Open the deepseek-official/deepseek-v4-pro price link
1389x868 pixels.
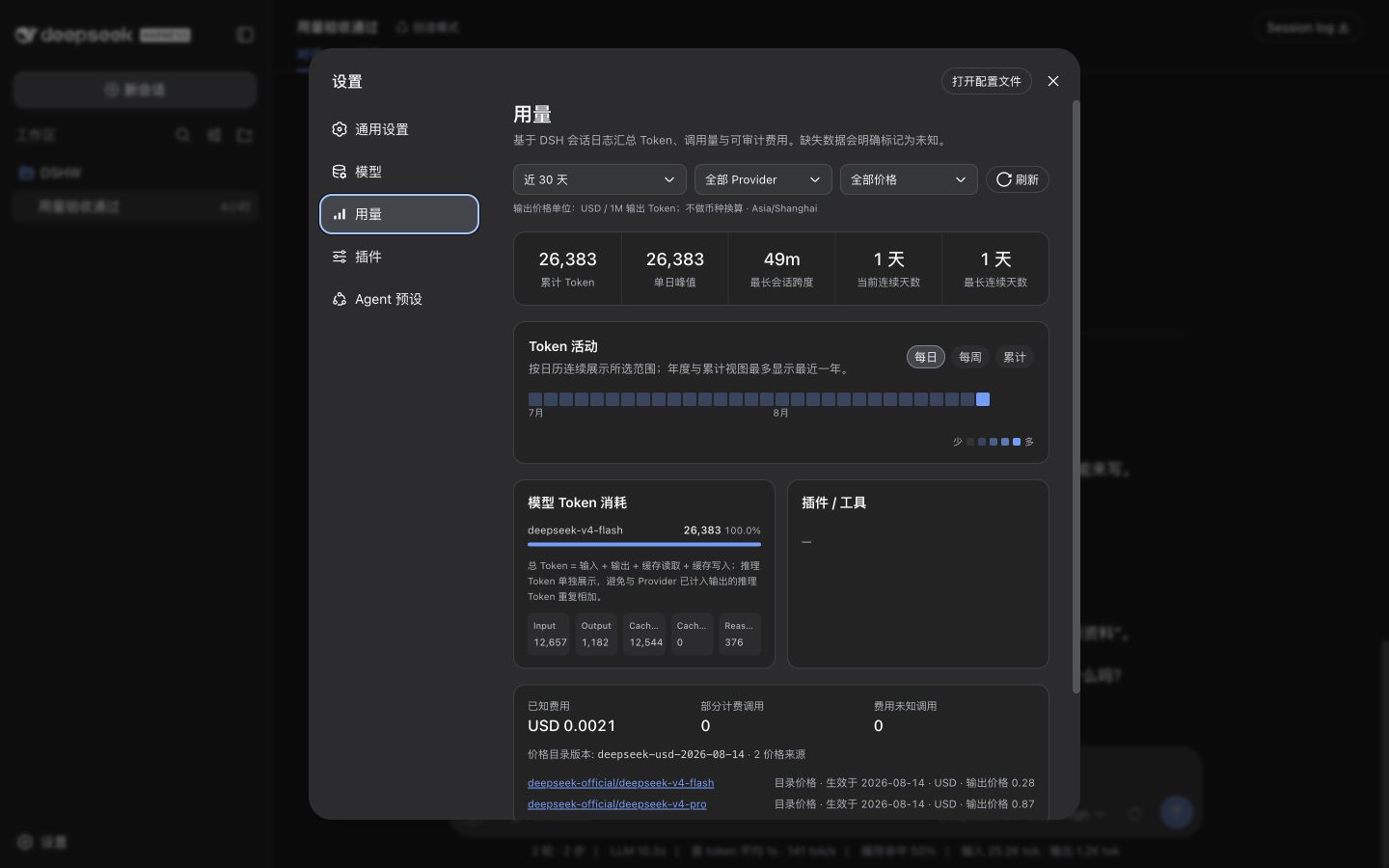pyautogui.click(x=617, y=804)
